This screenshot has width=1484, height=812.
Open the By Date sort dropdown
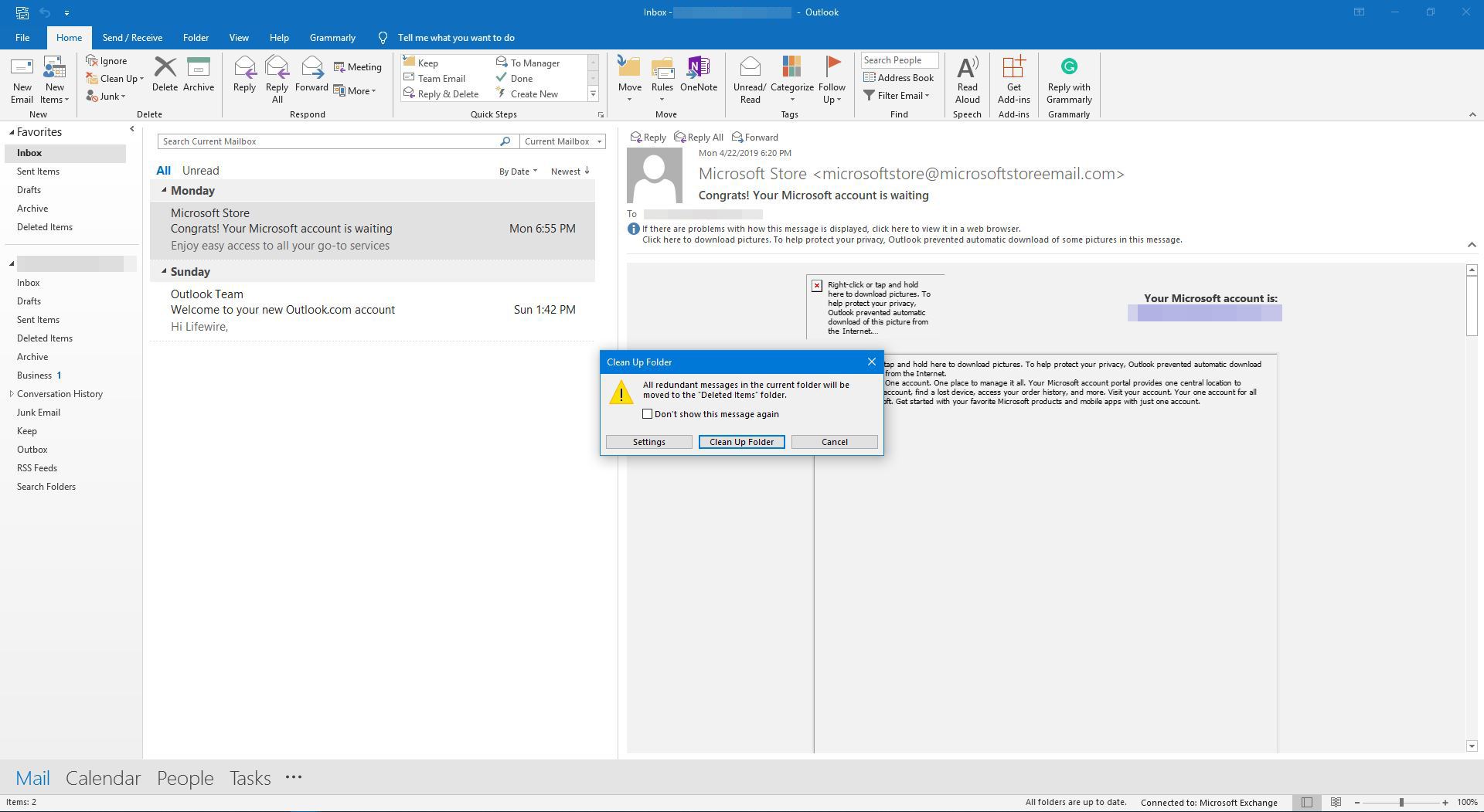click(518, 171)
